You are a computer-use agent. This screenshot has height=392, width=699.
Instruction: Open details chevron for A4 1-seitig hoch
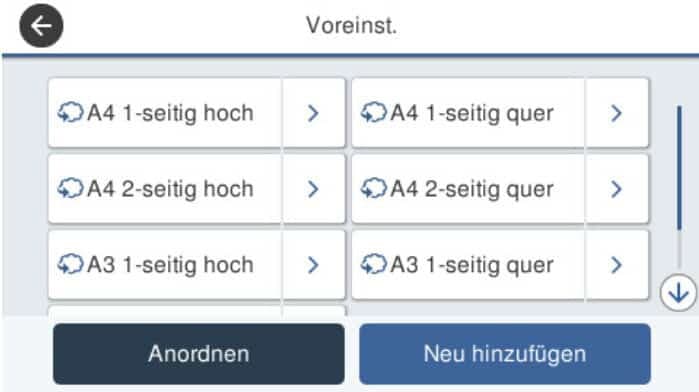pyautogui.click(x=313, y=113)
